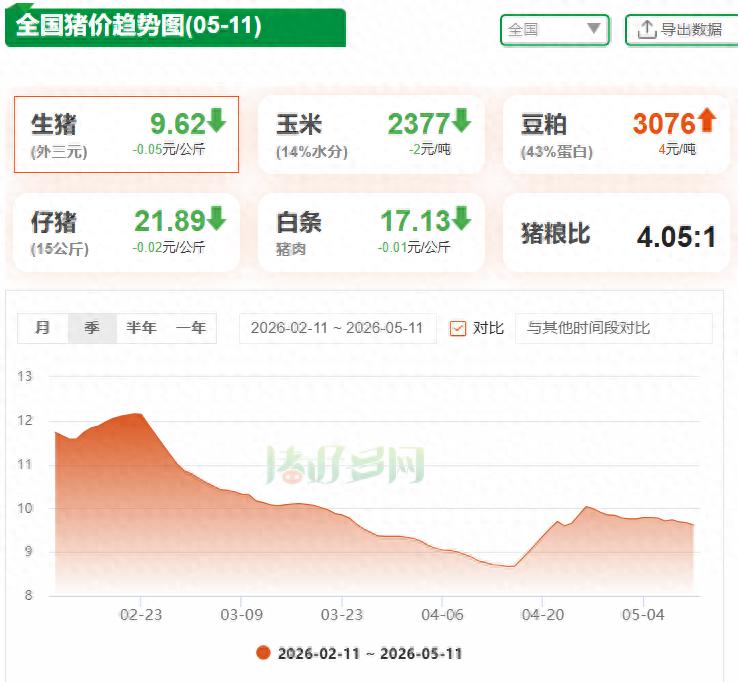The image size is (738, 682).
Task: Click the 全国猪价趋势图(05-11) title
Action: pyautogui.click(x=138, y=25)
